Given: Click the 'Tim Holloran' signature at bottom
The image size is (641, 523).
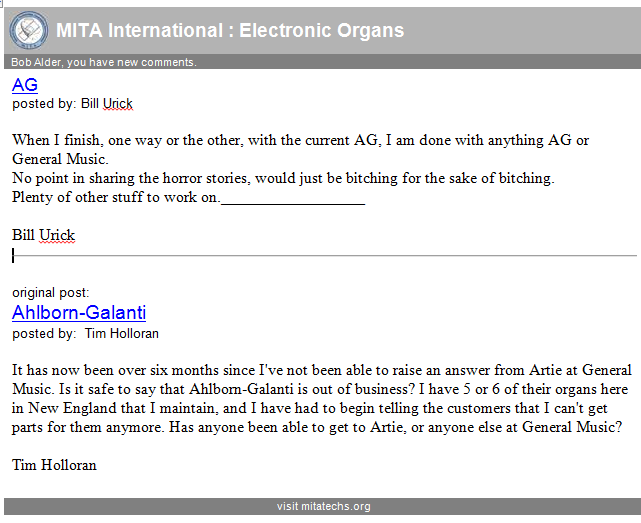Looking at the screenshot, I should (54, 465).
